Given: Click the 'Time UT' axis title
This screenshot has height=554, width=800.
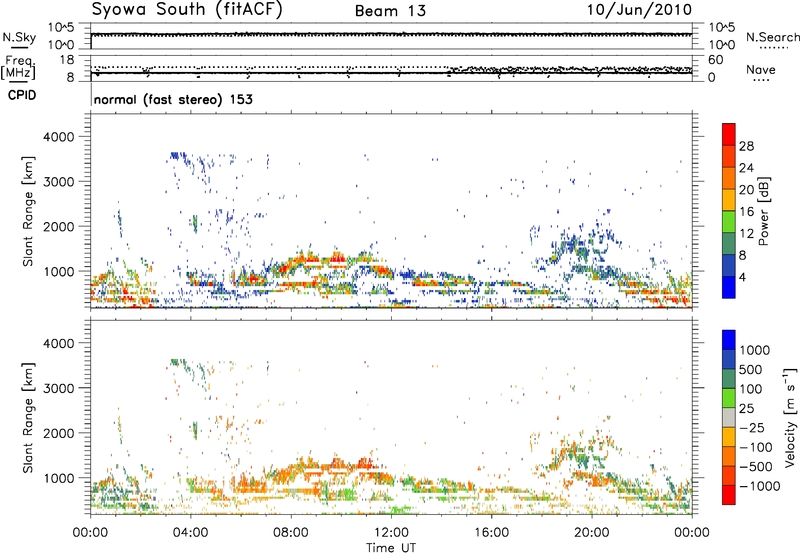Looking at the screenshot, I should (391, 548).
